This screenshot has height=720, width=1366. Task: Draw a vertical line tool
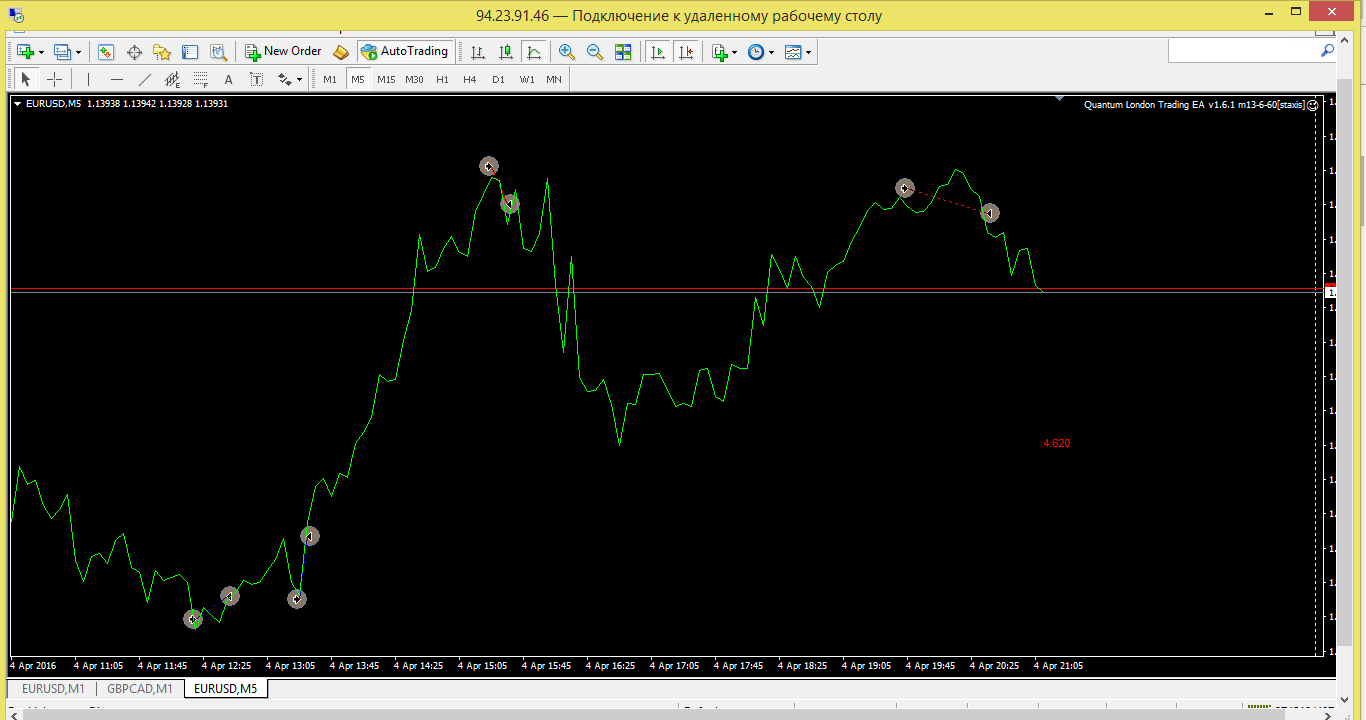(88, 79)
